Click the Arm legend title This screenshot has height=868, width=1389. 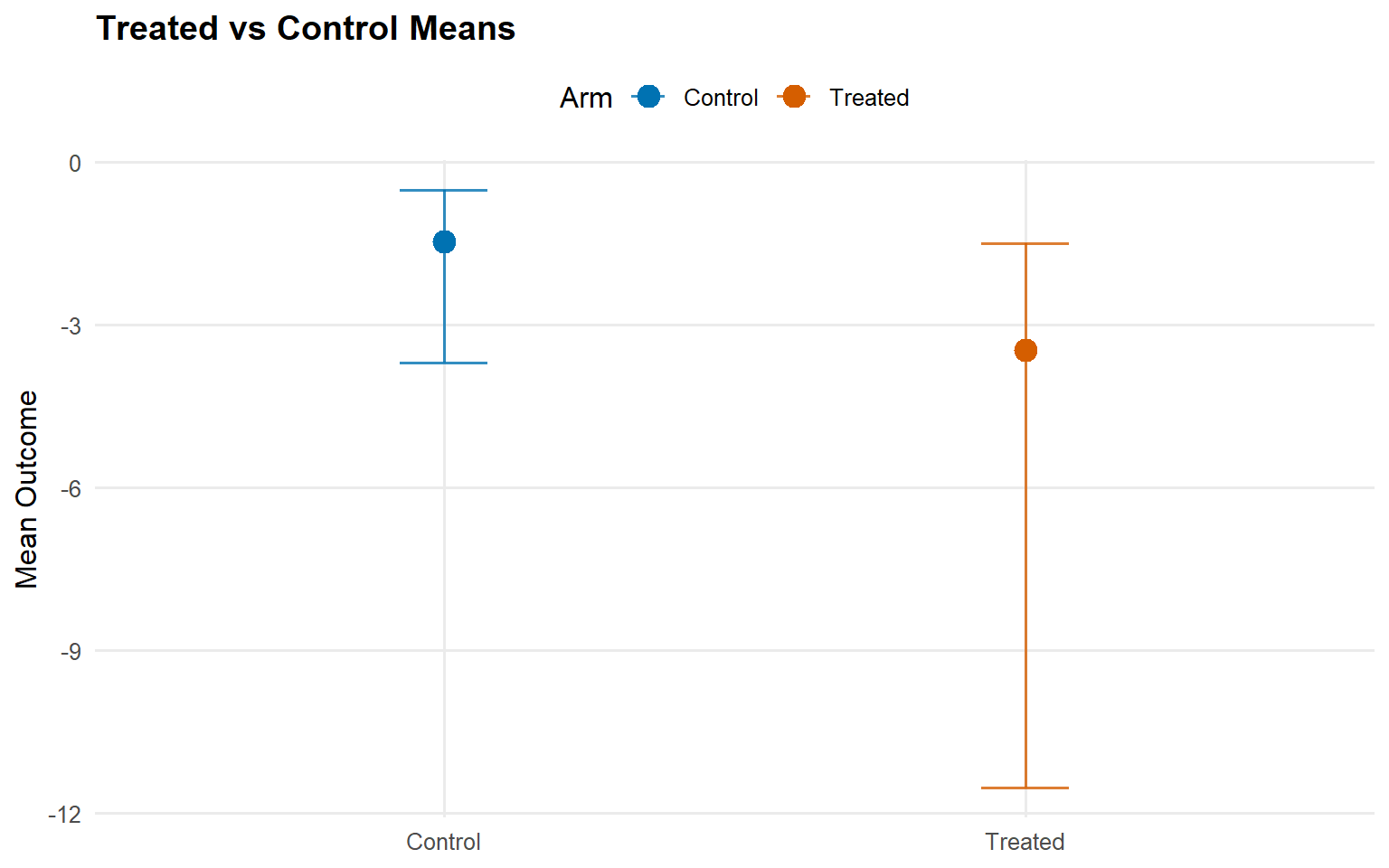pos(586,98)
